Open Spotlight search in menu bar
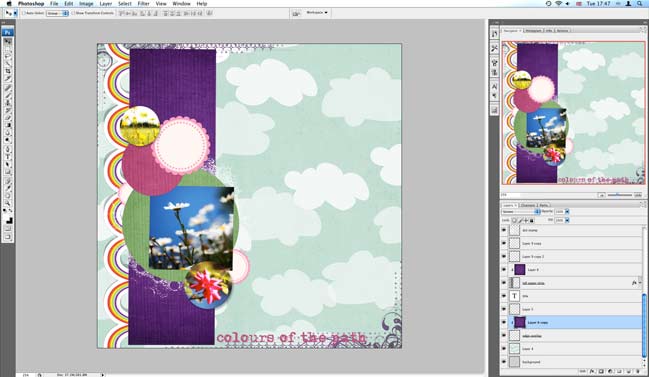Image resolution: width=649 pixels, height=377 pixels. [x=640, y=4]
